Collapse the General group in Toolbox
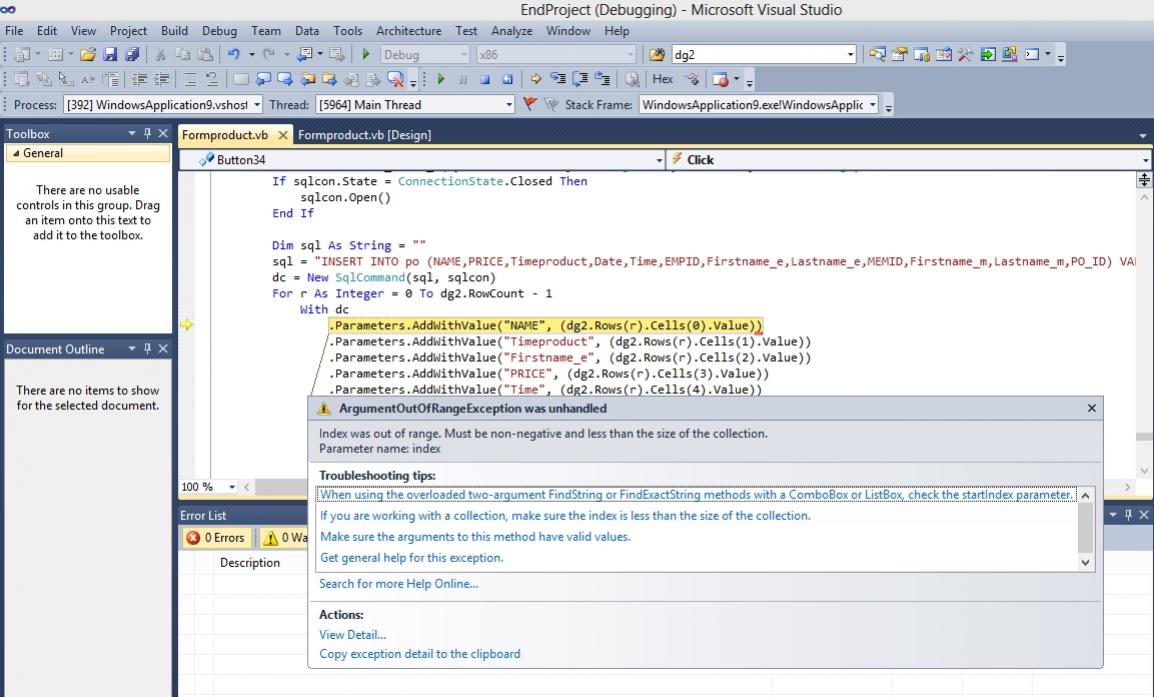Image resolution: width=1154 pixels, height=697 pixels. [x=14, y=154]
